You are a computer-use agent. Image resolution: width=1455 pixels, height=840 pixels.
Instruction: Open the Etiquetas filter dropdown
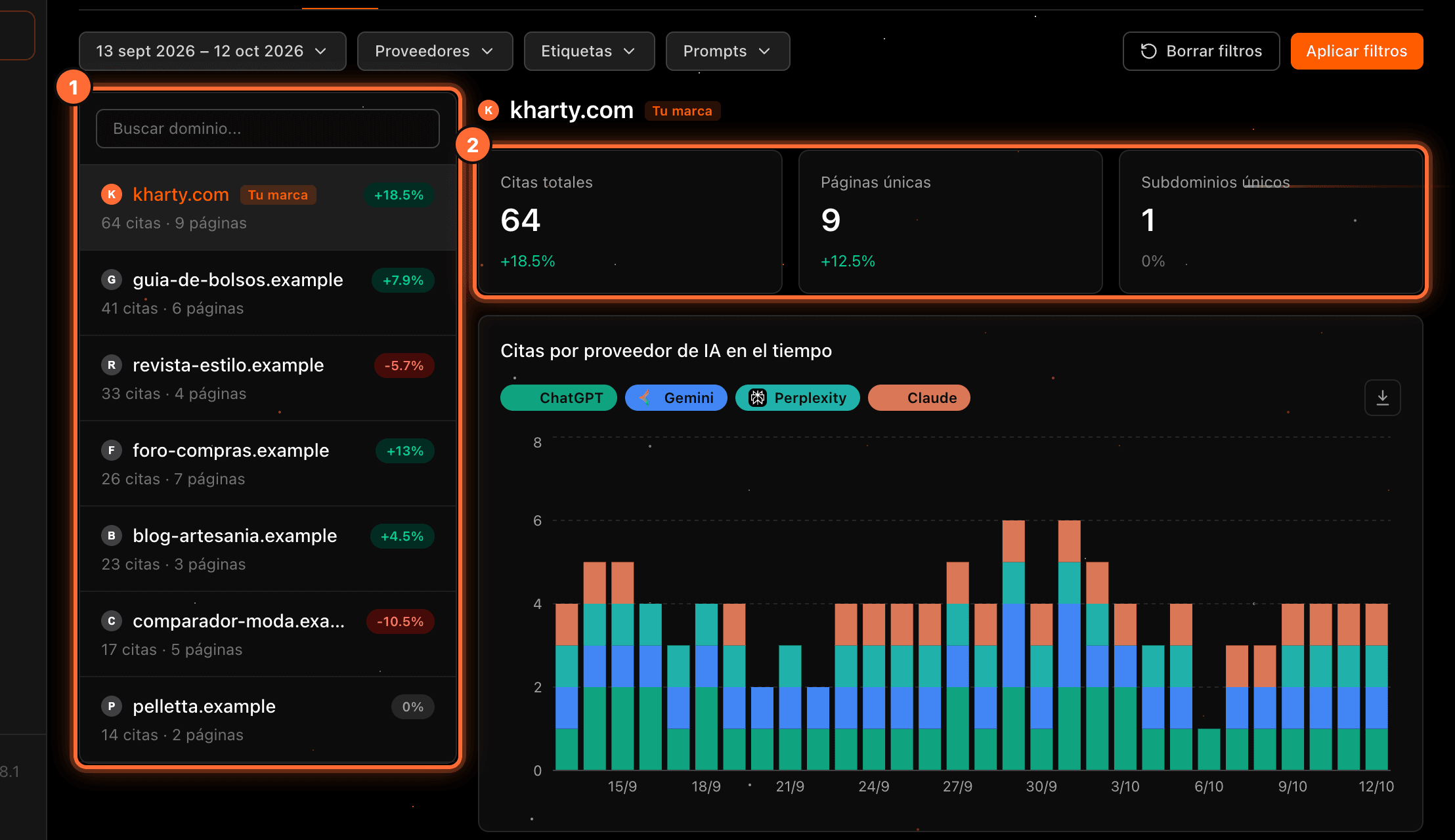[589, 51]
